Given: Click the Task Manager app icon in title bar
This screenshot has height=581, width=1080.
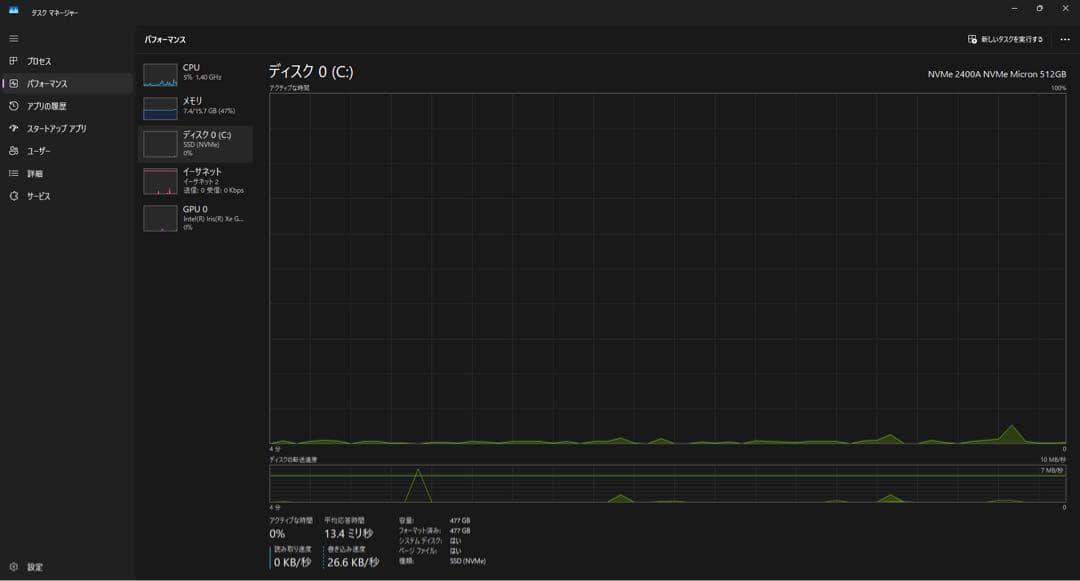Looking at the screenshot, I should point(14,11).
